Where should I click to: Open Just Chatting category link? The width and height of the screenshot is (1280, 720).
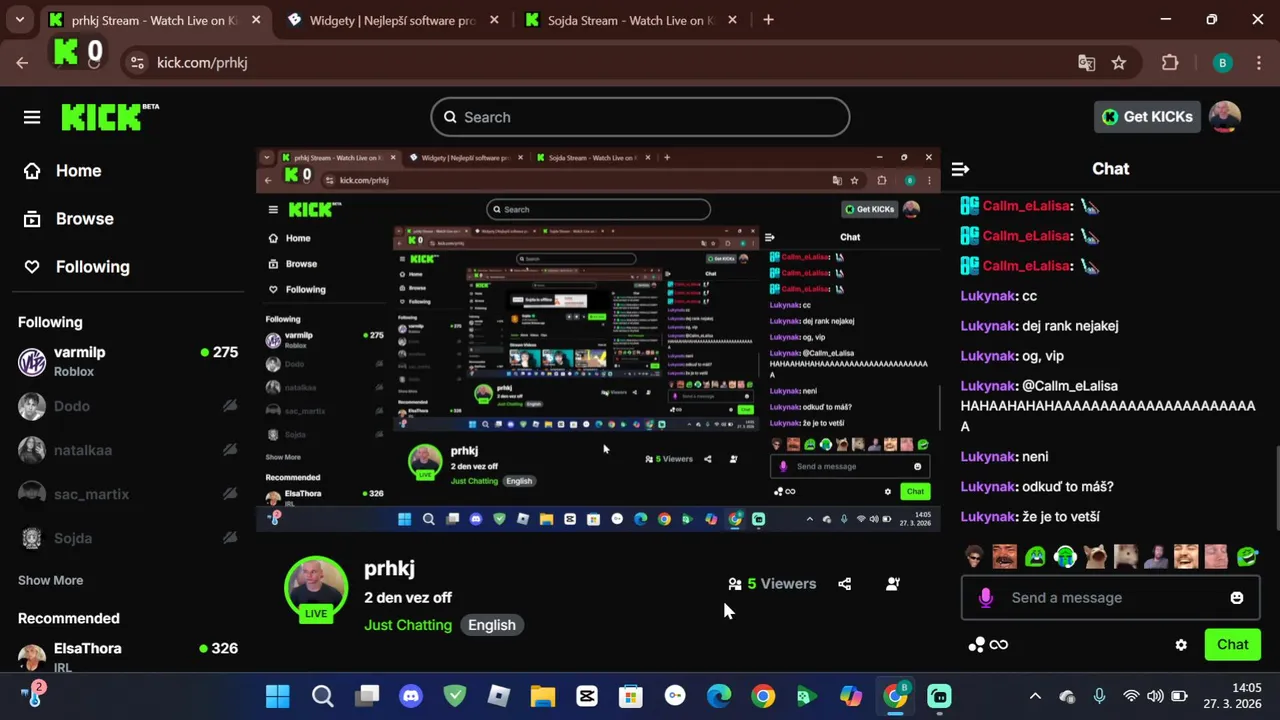coord(408,625)
